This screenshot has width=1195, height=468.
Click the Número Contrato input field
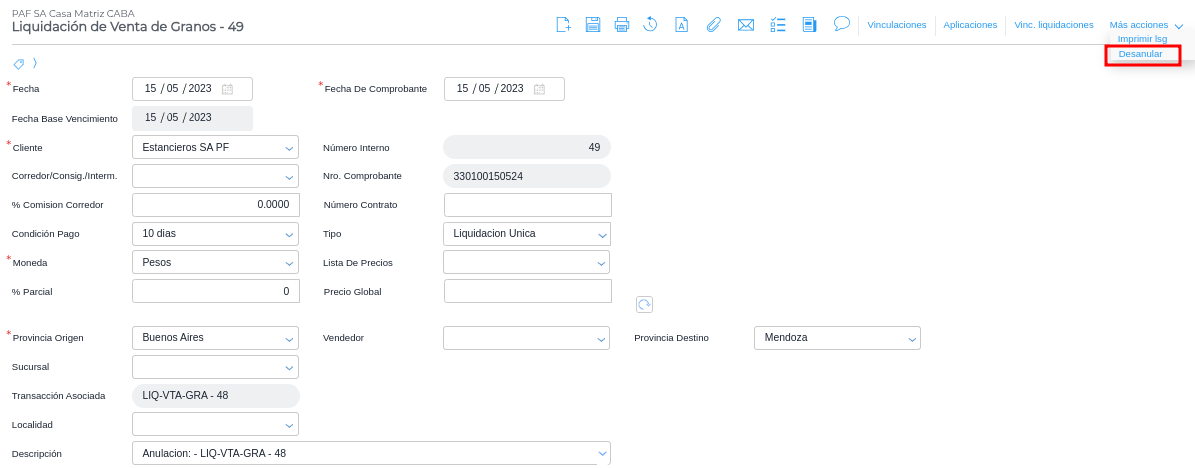coord(527,205)
